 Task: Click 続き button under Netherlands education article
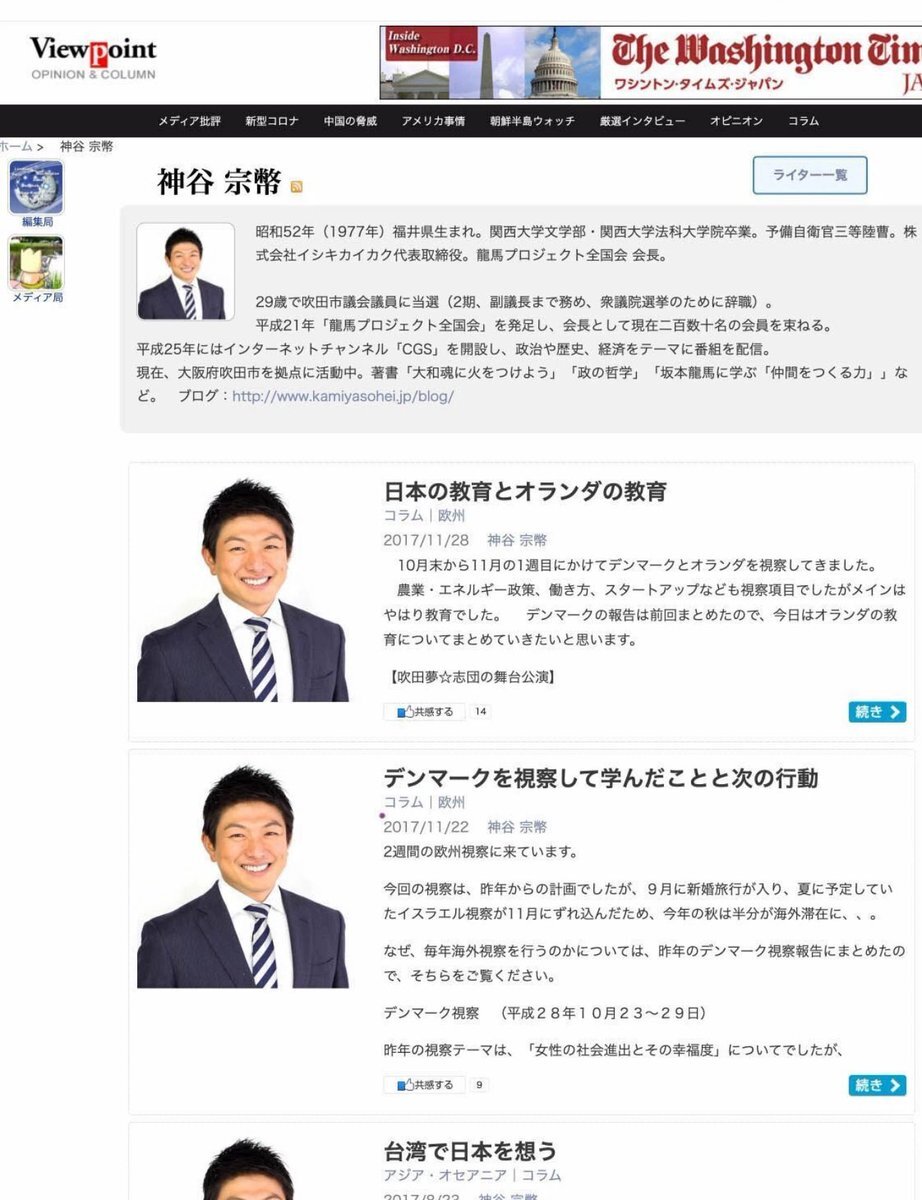[878, 712]
